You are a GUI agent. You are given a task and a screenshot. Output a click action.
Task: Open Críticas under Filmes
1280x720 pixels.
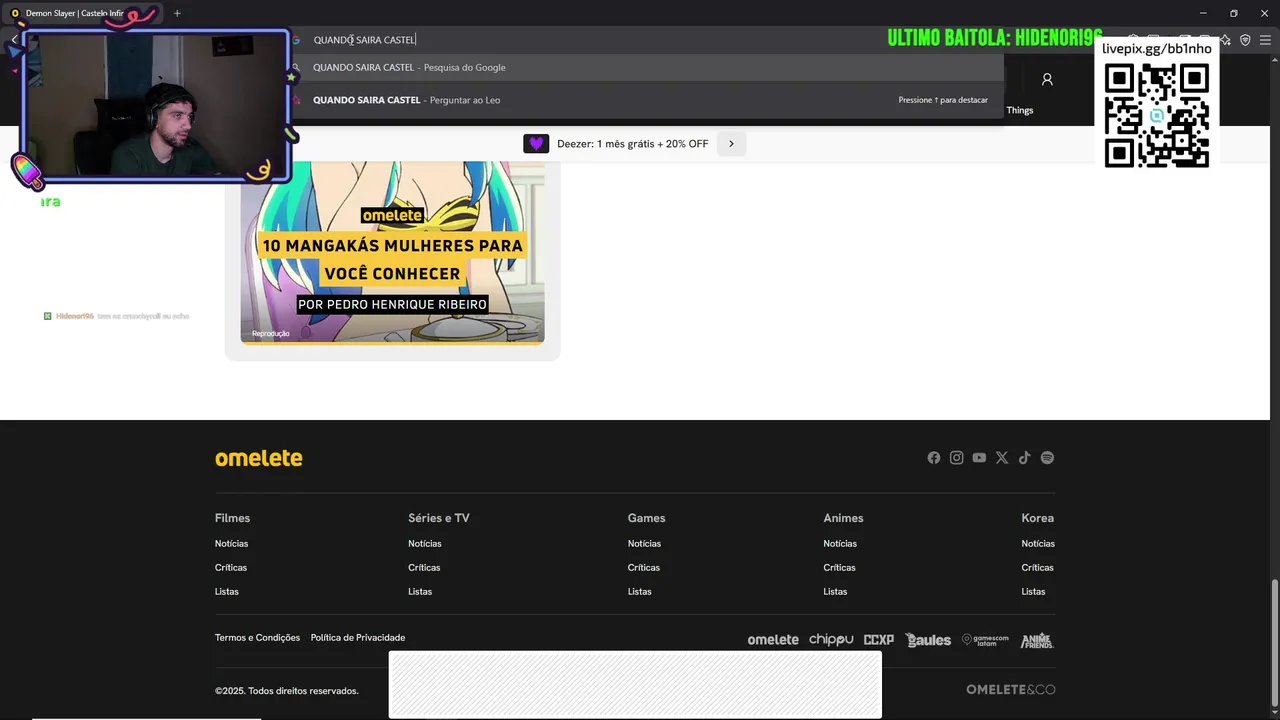pyautogui.click(x=231, y=568)
